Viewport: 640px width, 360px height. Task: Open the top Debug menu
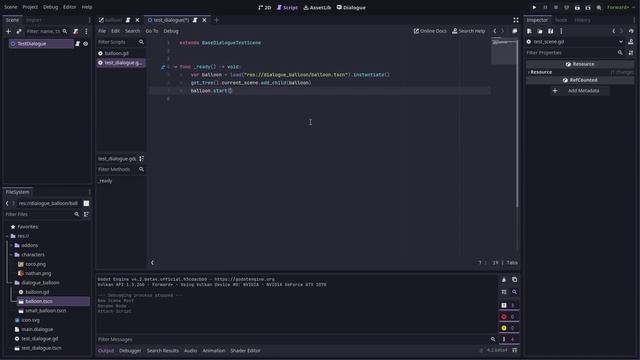coord(51,7)
